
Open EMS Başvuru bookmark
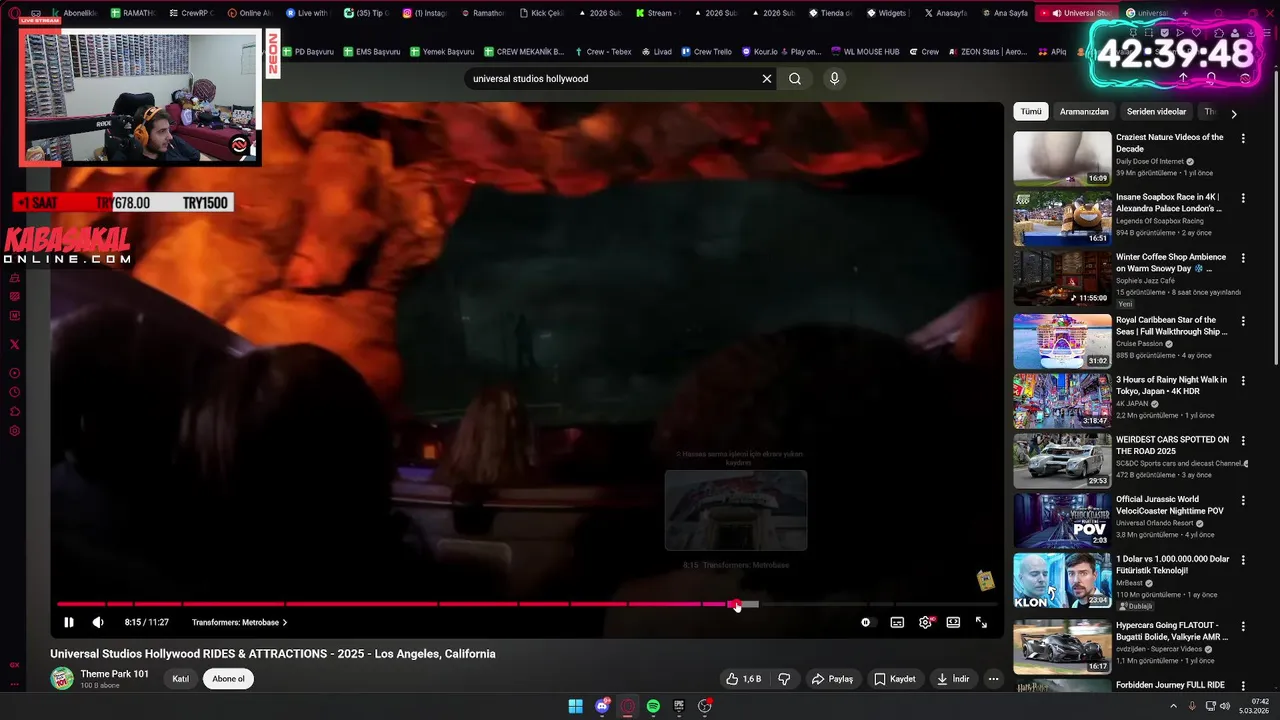tap(371, 52)
